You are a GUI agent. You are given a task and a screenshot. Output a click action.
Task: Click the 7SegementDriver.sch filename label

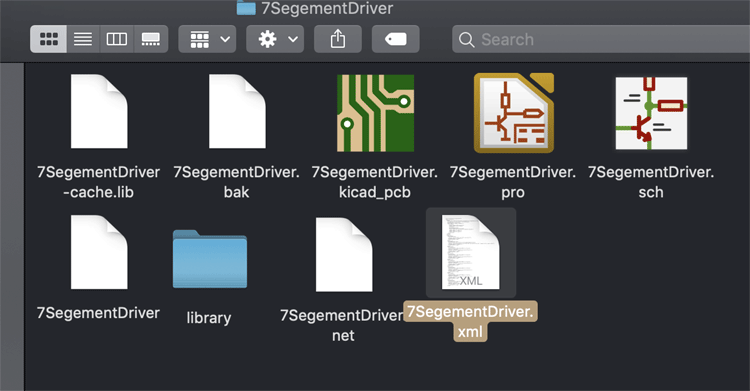pyautogui.click(x=651, y=182)
